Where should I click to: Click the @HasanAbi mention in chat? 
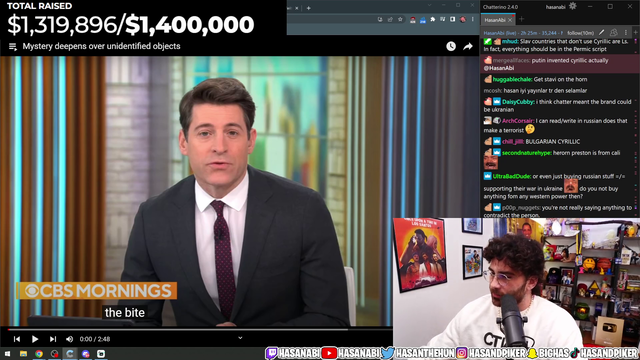pos(499,68)
